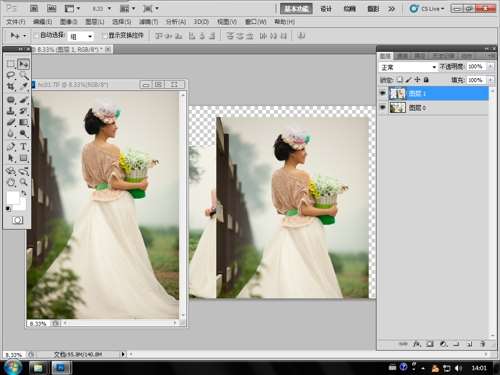Select the Rectangular Marquee tool
Screen dimensions: 500x375
pos(11,64)
